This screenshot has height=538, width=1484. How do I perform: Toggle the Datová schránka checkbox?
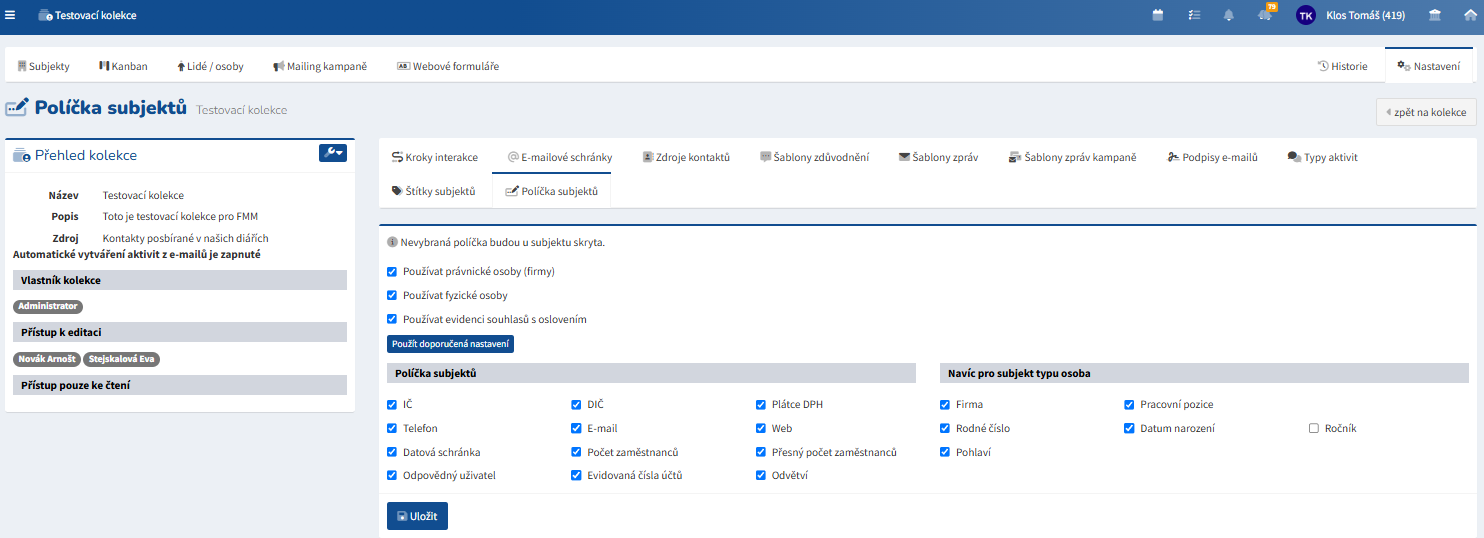392,452
